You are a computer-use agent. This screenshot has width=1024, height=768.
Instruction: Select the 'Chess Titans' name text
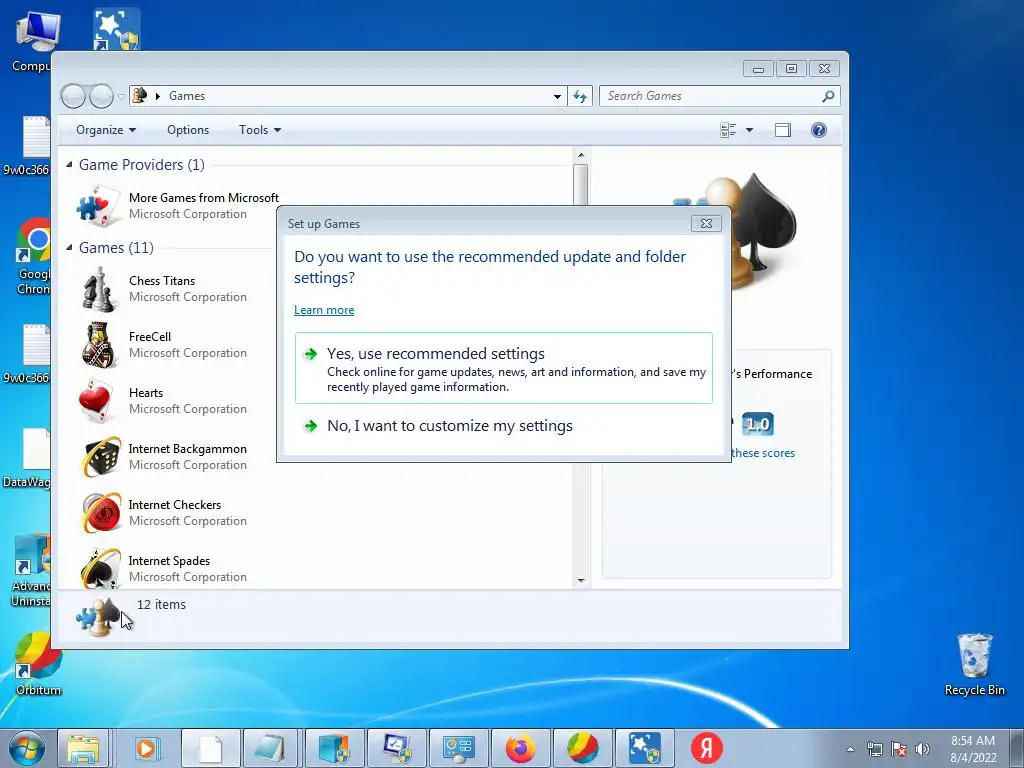[162, 281]
